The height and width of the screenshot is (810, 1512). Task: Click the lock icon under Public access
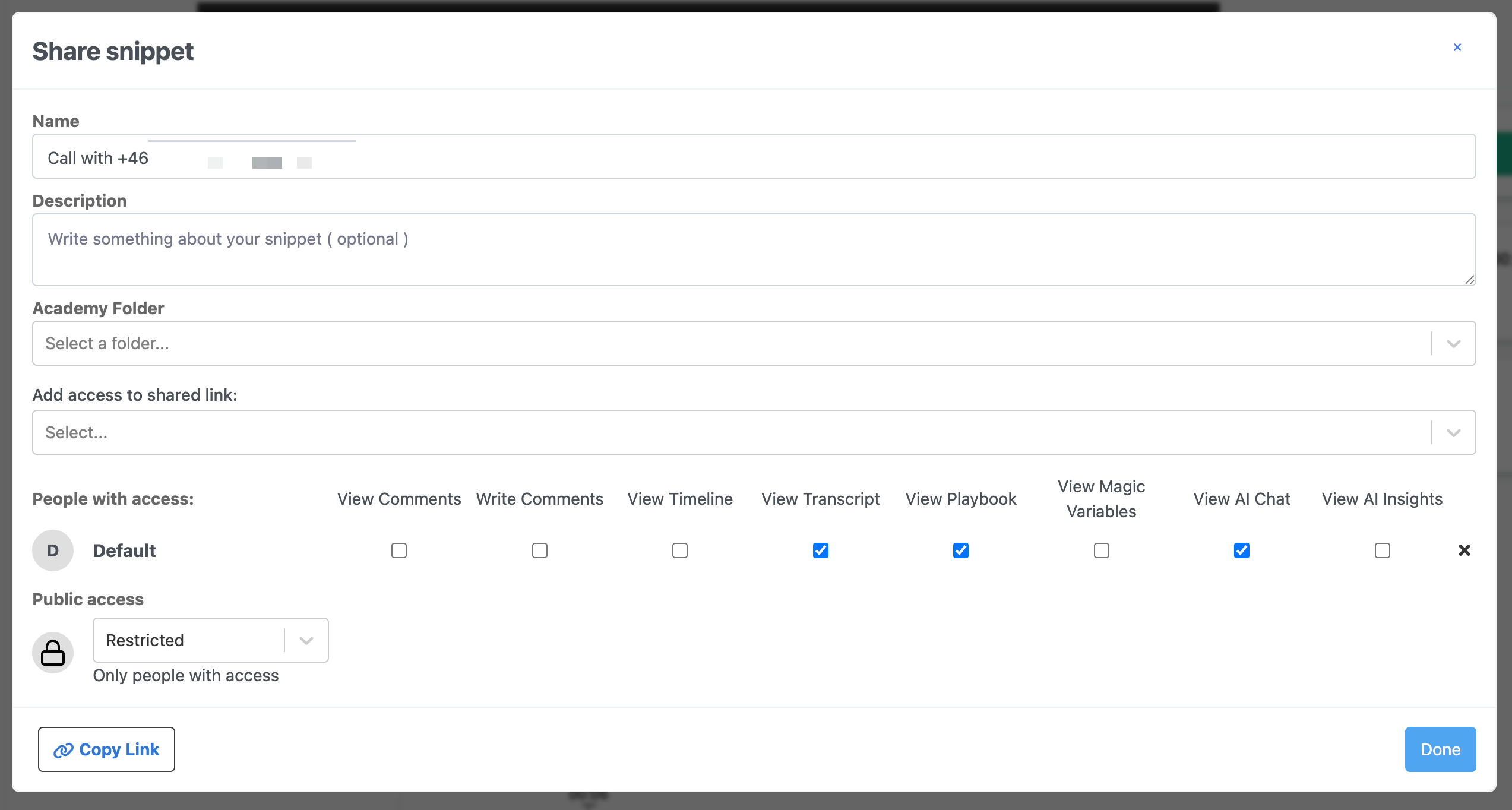(x=53, y=653)
